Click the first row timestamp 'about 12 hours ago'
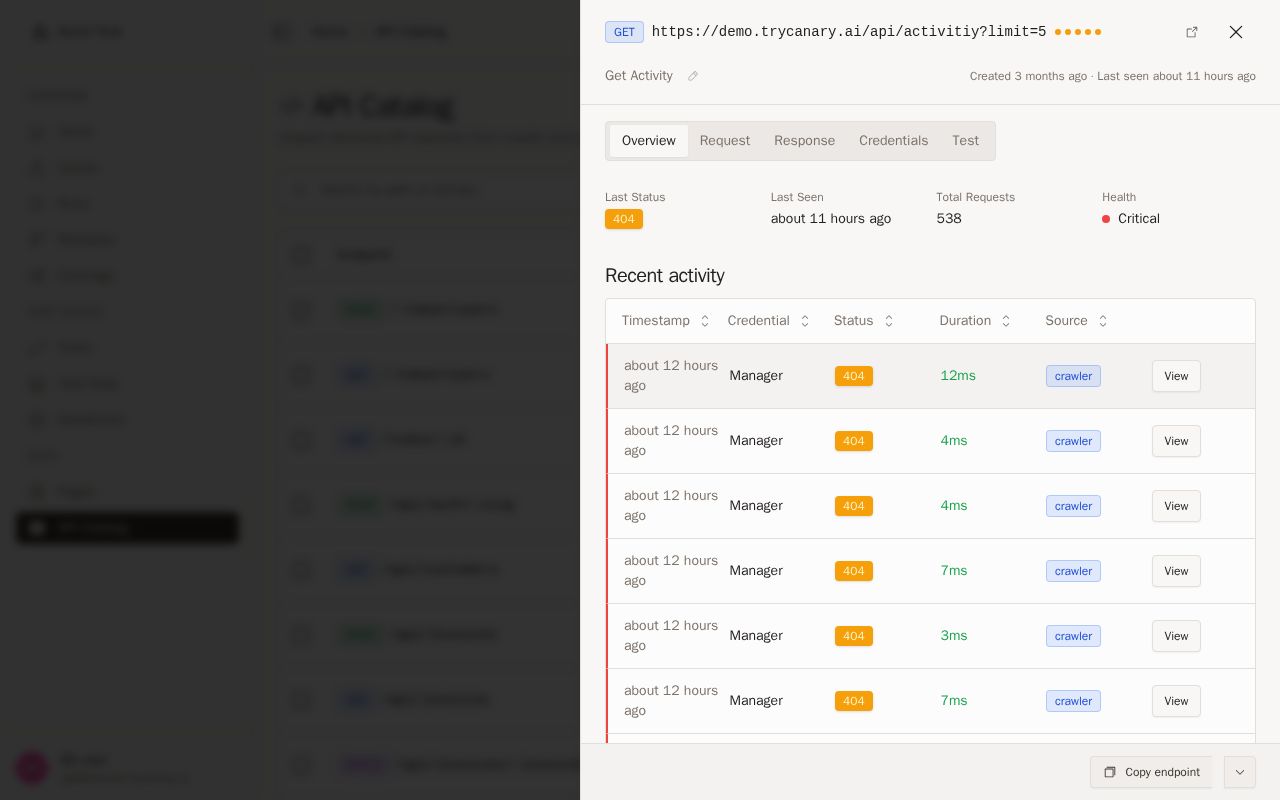Screen dimensions: 1280x800 tap(671, 376)
